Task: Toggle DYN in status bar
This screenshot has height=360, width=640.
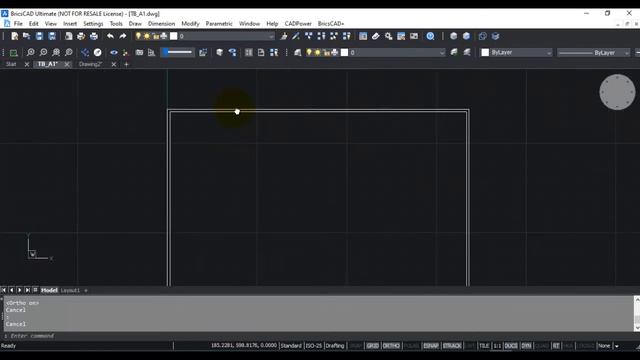Action: click(x=526, y=346)
